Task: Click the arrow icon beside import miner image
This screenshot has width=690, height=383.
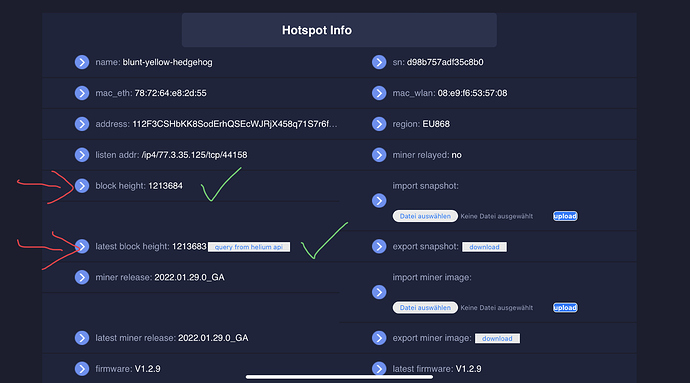Action: 379,292
